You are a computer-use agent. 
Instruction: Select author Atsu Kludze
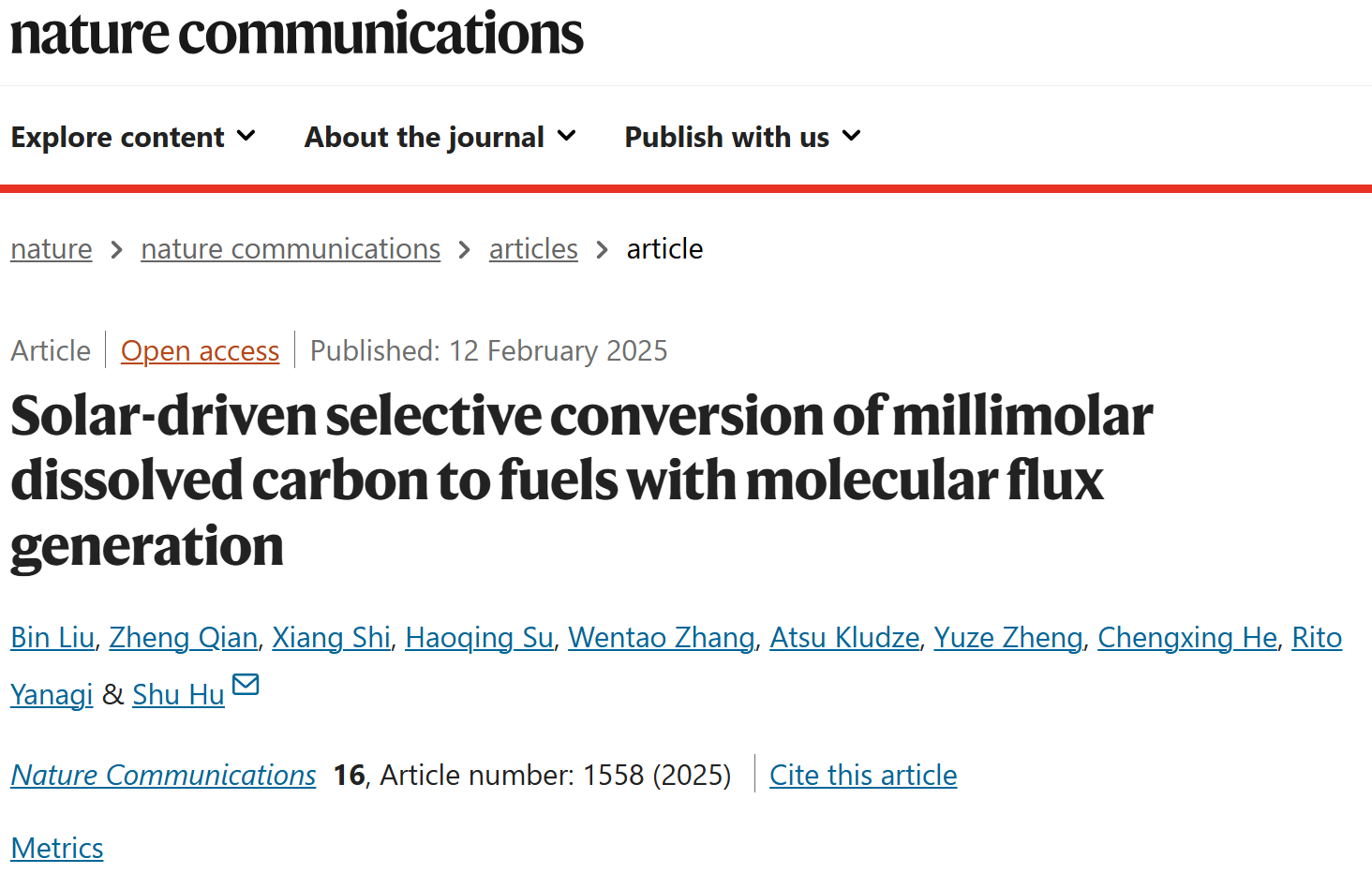pos(844,638)
